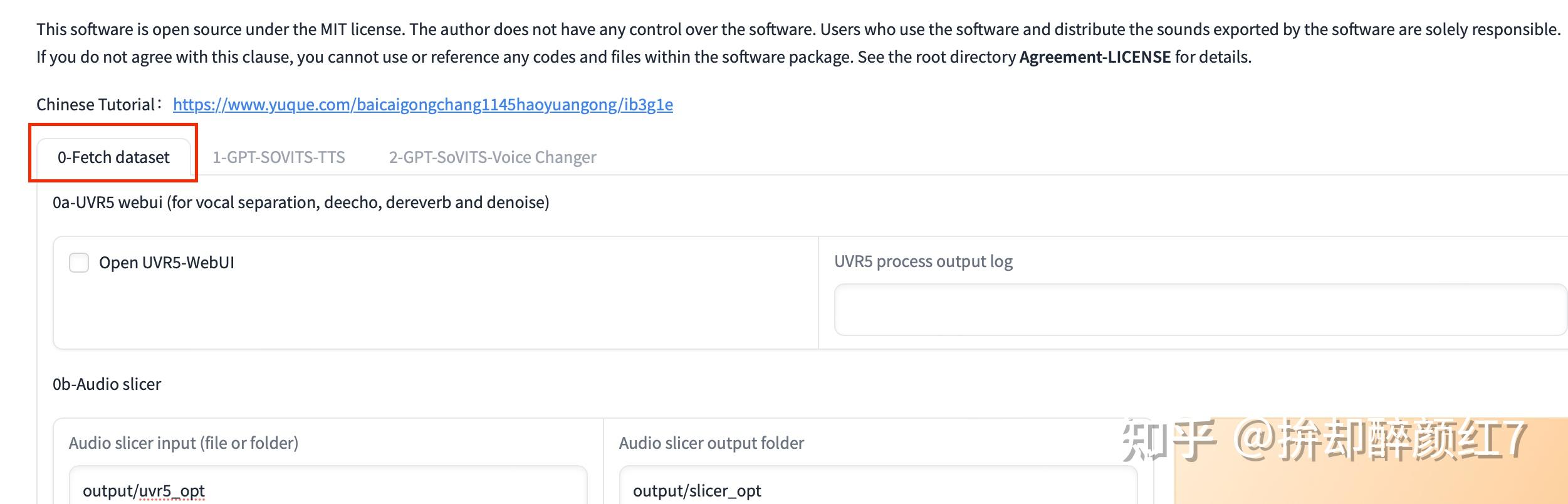Click the "0b-Audio slicer" section heading

coord(107,384)
